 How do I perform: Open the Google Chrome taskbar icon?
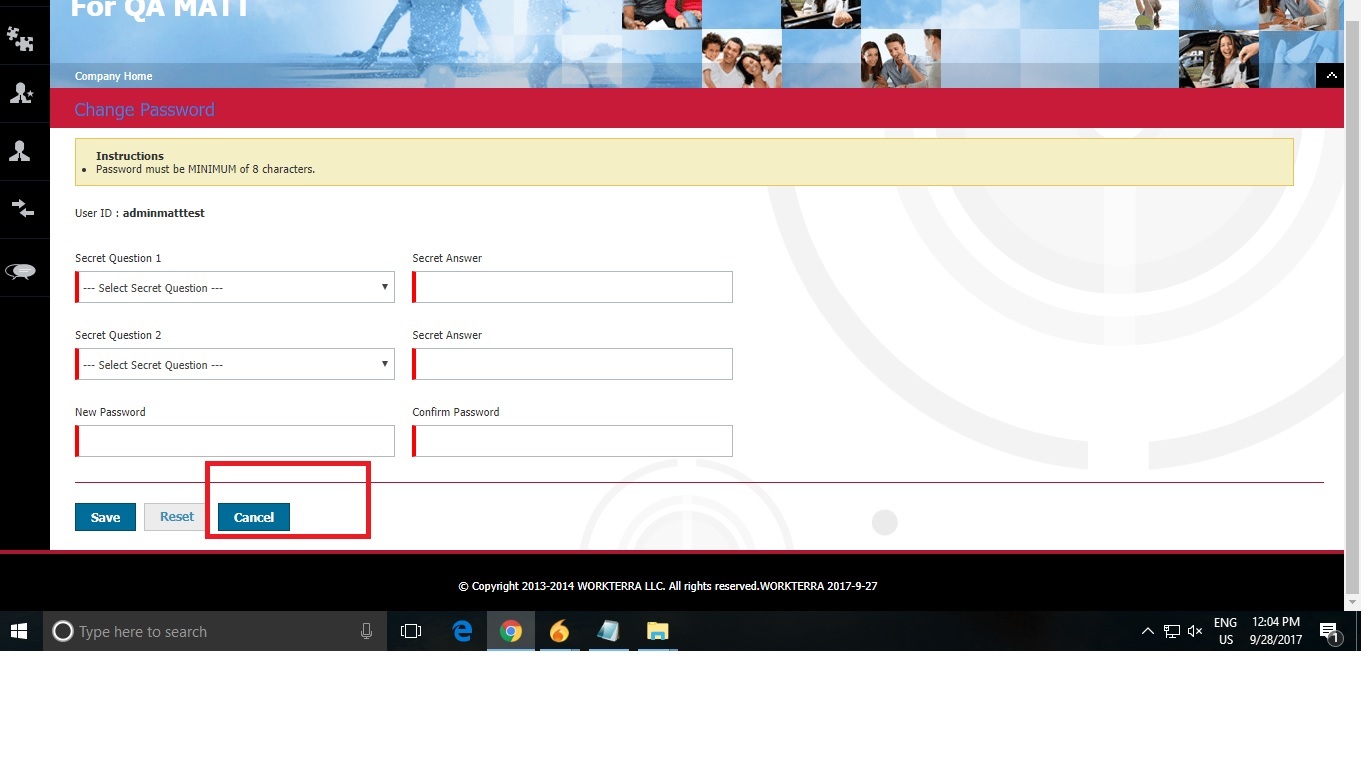[x=511, y=631]
